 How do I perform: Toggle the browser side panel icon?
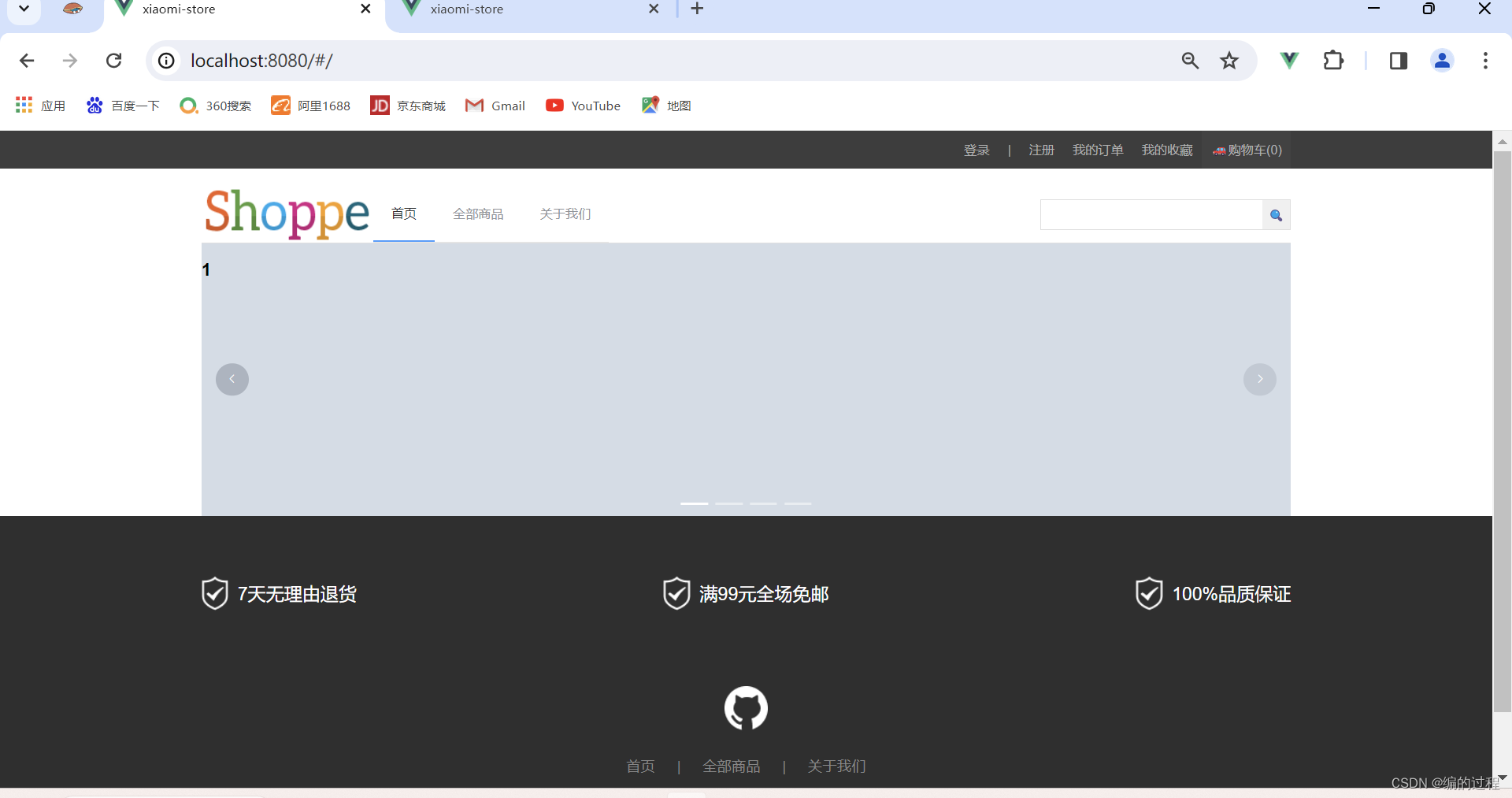coord(1399,61)
